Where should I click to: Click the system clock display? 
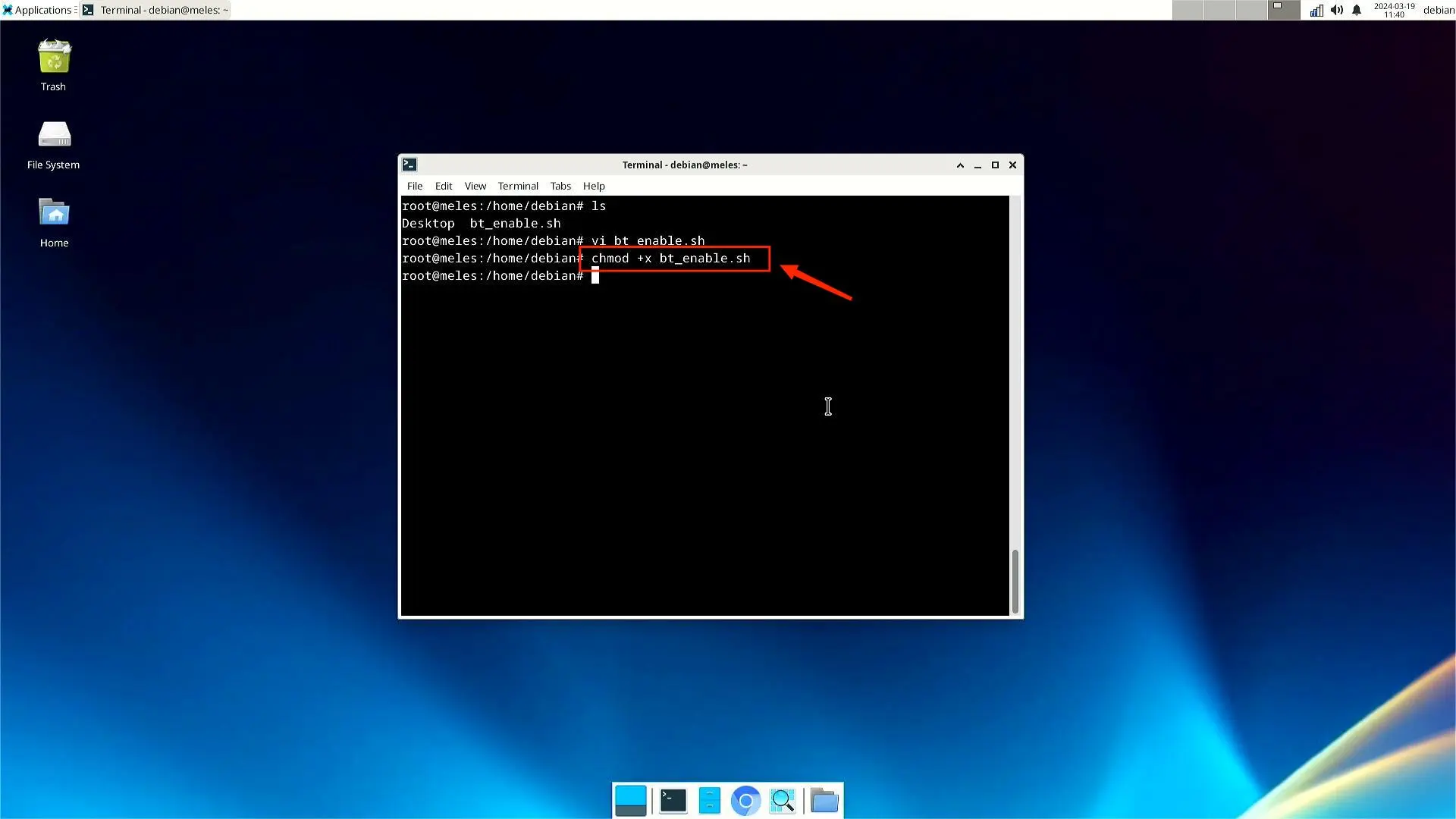[1393, 9]
